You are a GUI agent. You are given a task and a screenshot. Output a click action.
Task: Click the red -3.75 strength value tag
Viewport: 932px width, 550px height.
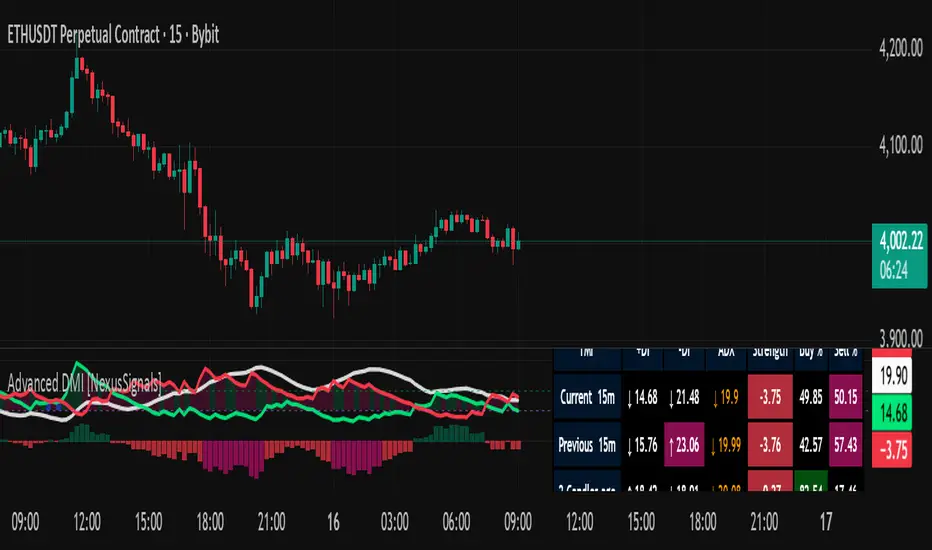(x=892, y=450)
